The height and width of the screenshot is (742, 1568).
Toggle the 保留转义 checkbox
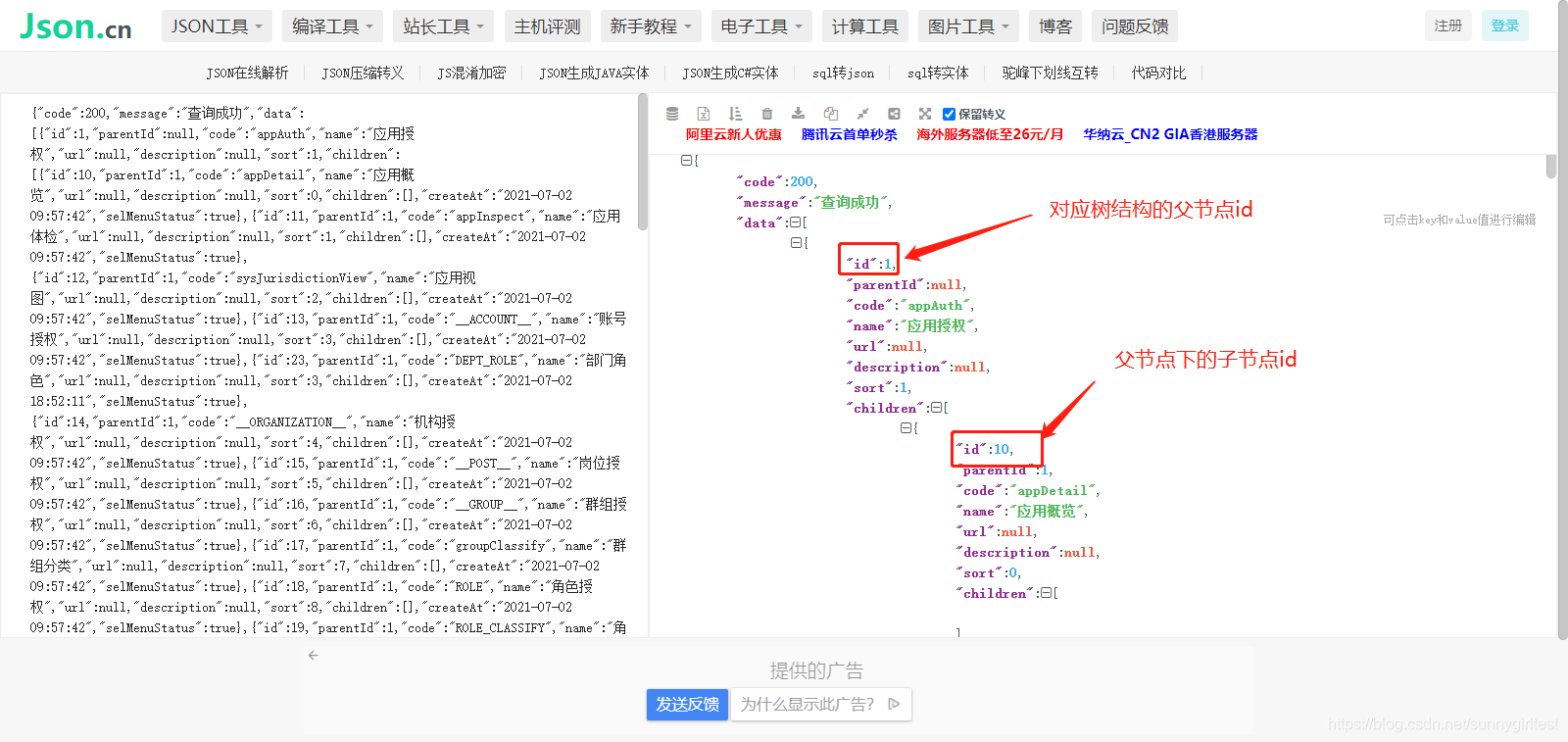pos(949,114)
